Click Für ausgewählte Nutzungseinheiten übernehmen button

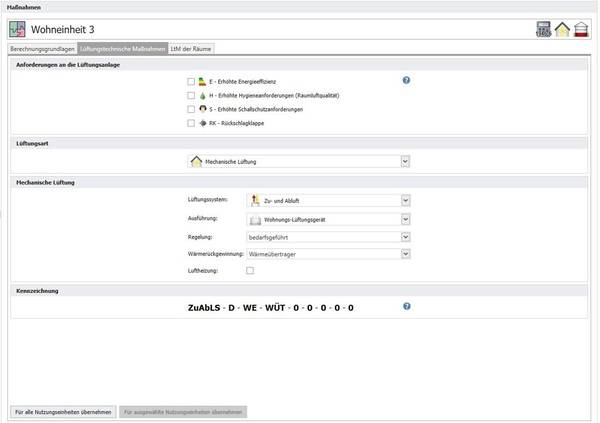(x=183, y=411)
